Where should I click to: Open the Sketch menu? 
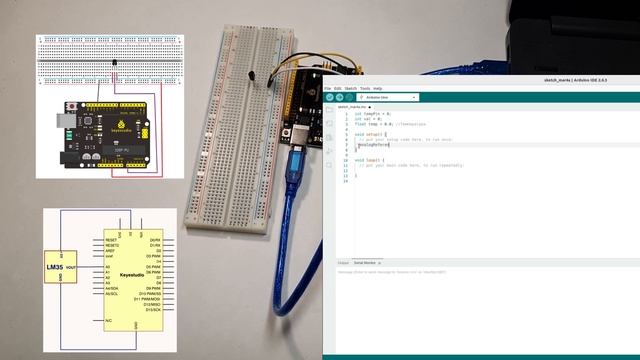point(351,89)
